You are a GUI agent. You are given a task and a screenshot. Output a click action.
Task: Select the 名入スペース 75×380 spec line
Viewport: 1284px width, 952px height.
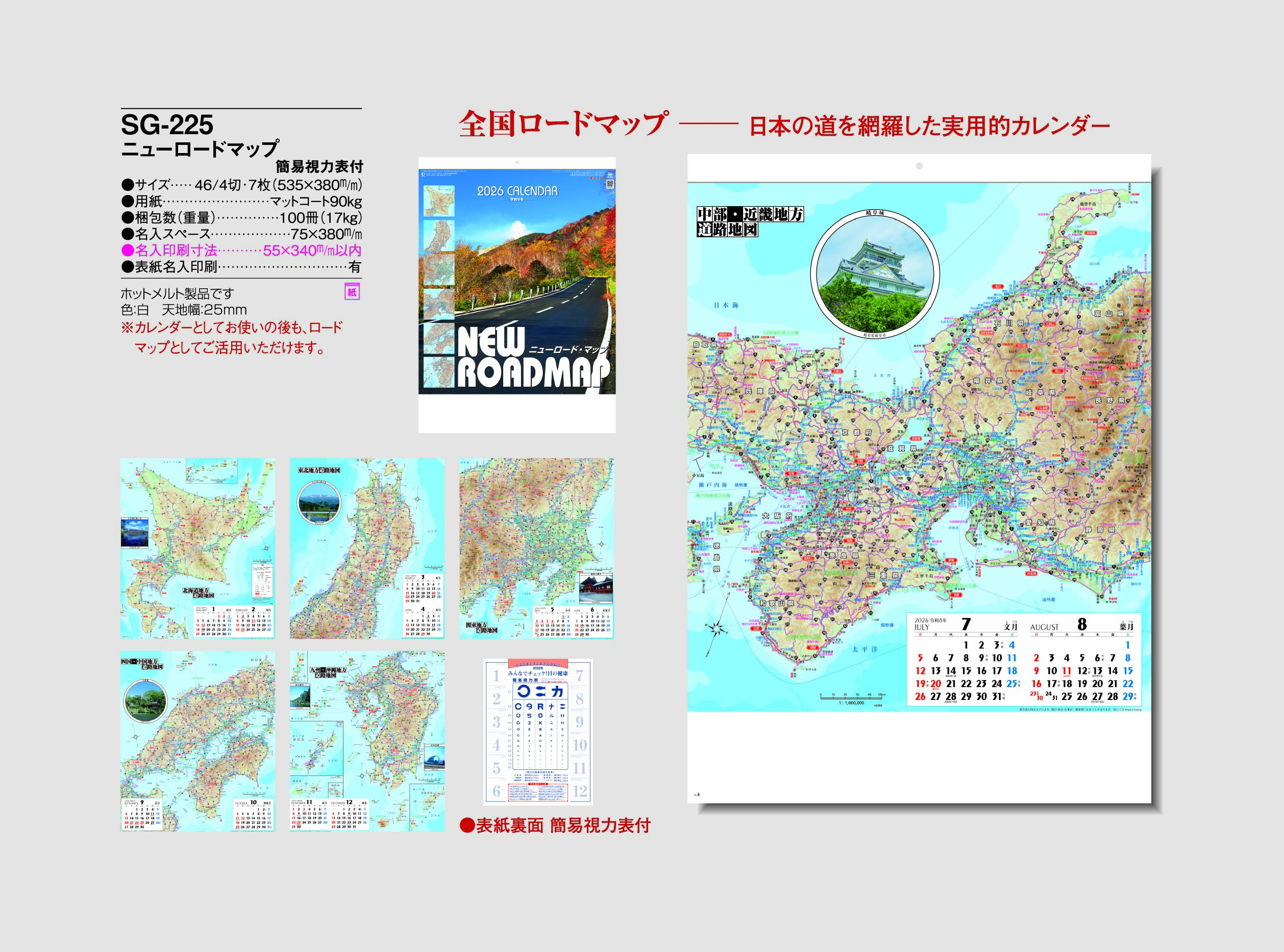click(241, 234)
